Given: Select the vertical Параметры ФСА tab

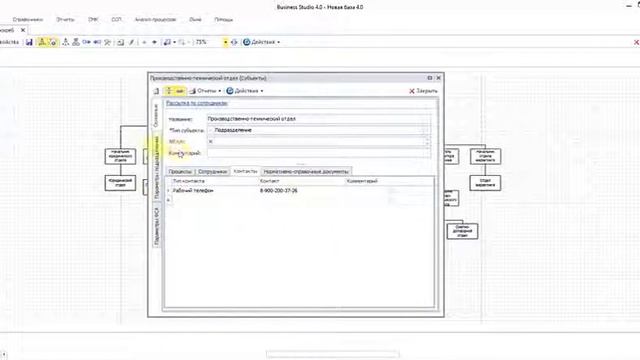Looking at the screenshot, I should [156, 226].
